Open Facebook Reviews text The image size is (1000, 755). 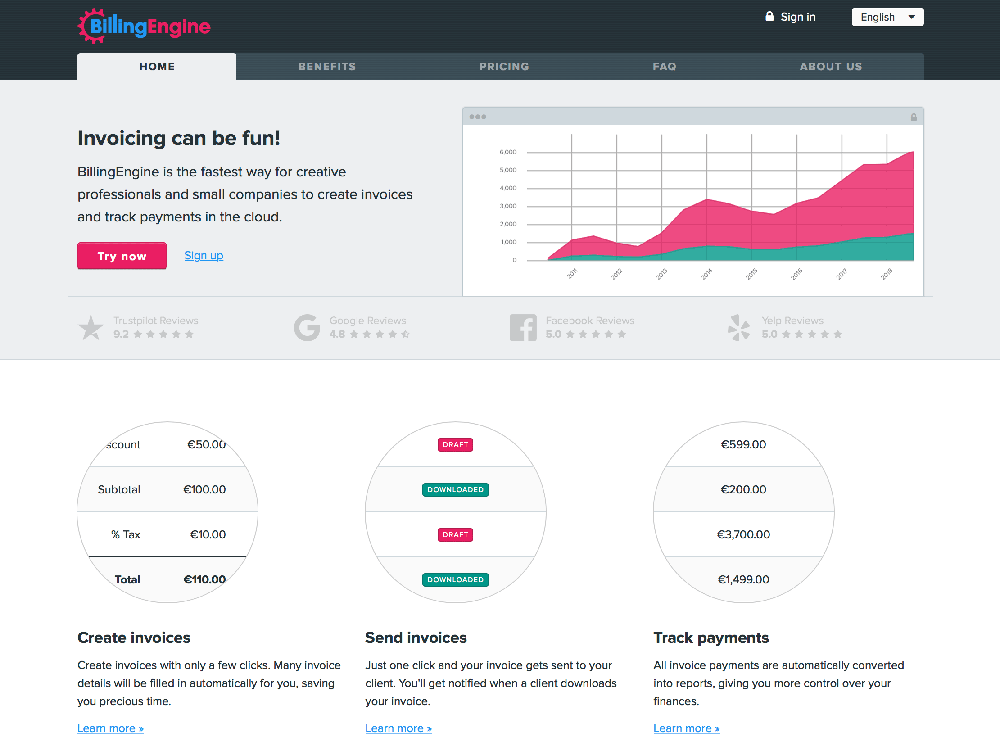tap(590, 321)
